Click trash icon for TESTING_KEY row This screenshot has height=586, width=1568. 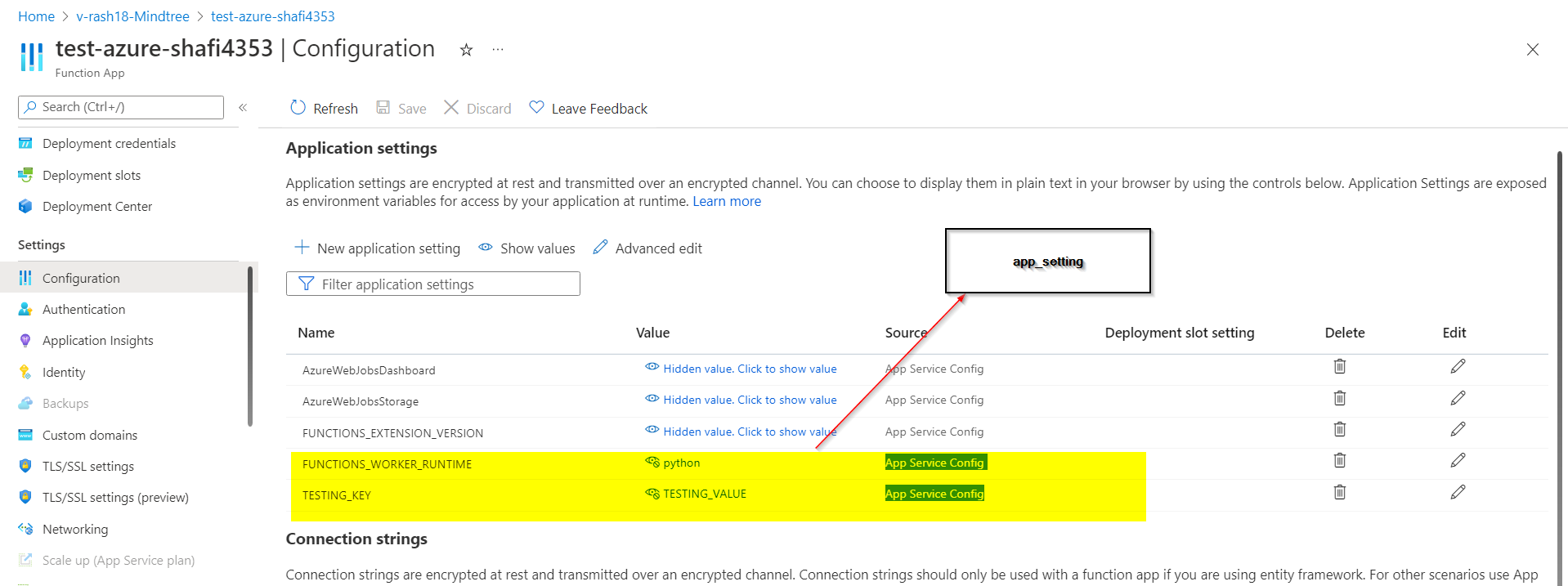click(x=1339, y=492)
